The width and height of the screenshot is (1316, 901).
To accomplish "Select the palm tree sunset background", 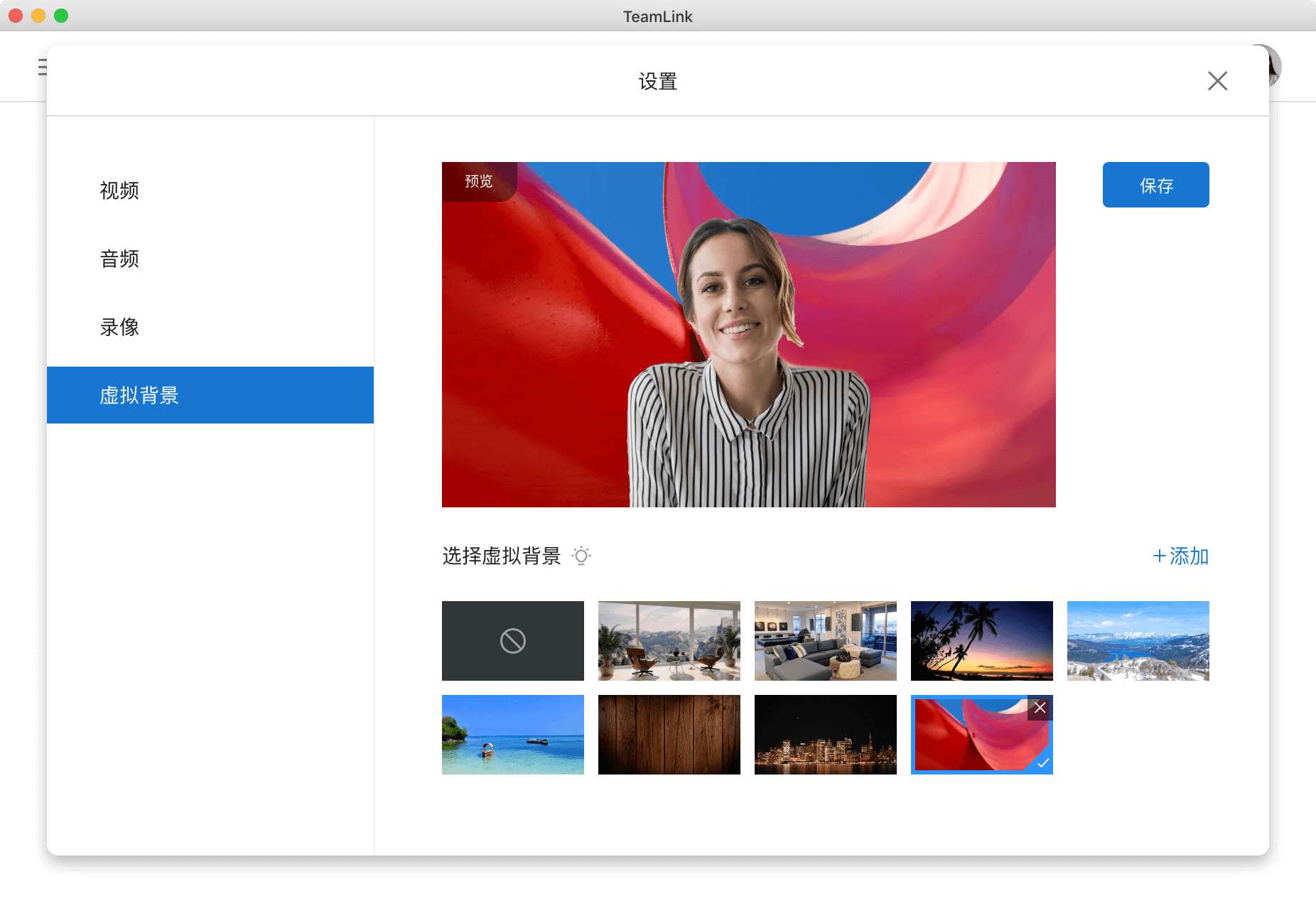I will [981, 641].
